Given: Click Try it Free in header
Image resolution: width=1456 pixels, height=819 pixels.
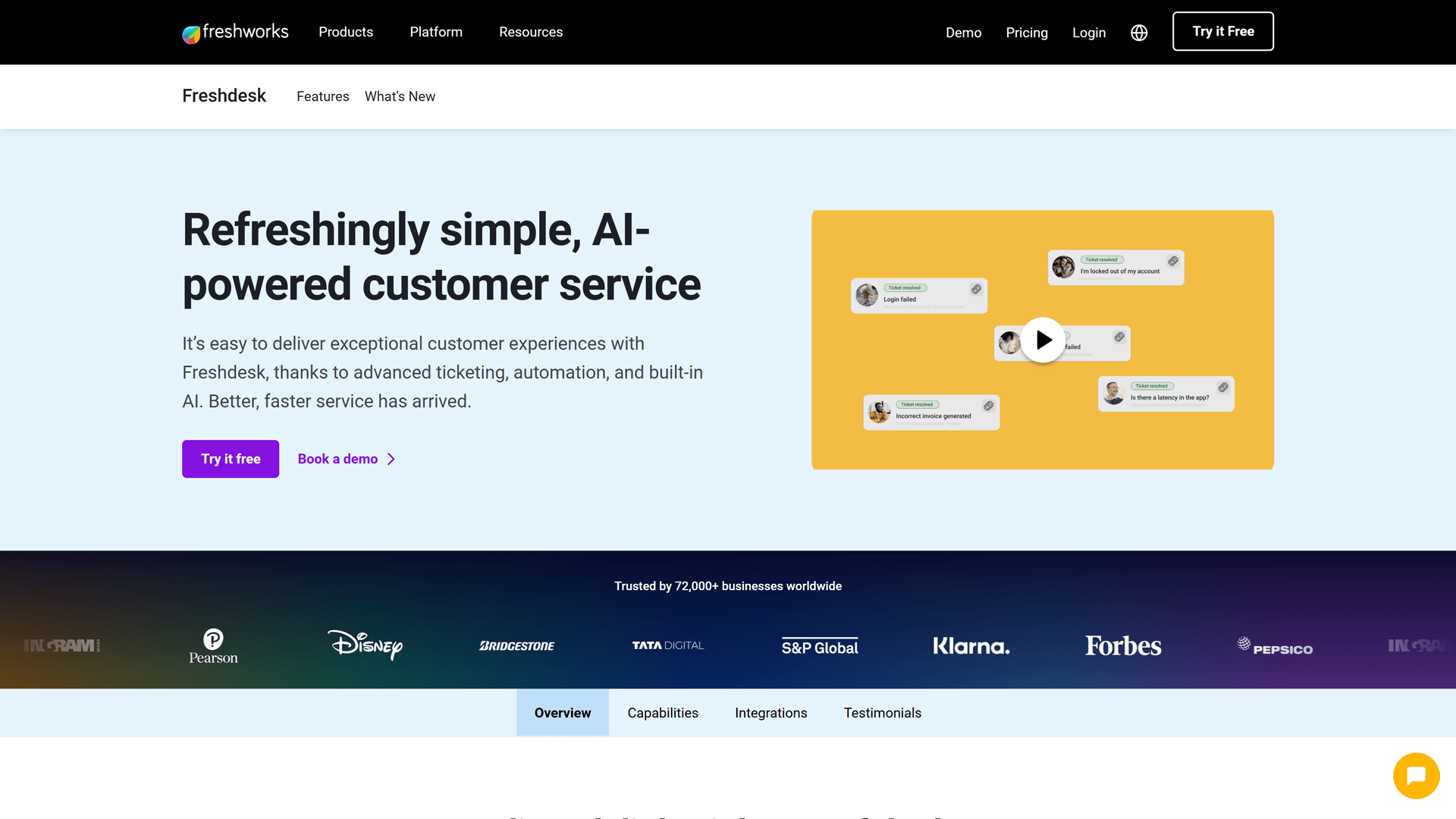Looking at the screenshot, I should (1223, 31).
